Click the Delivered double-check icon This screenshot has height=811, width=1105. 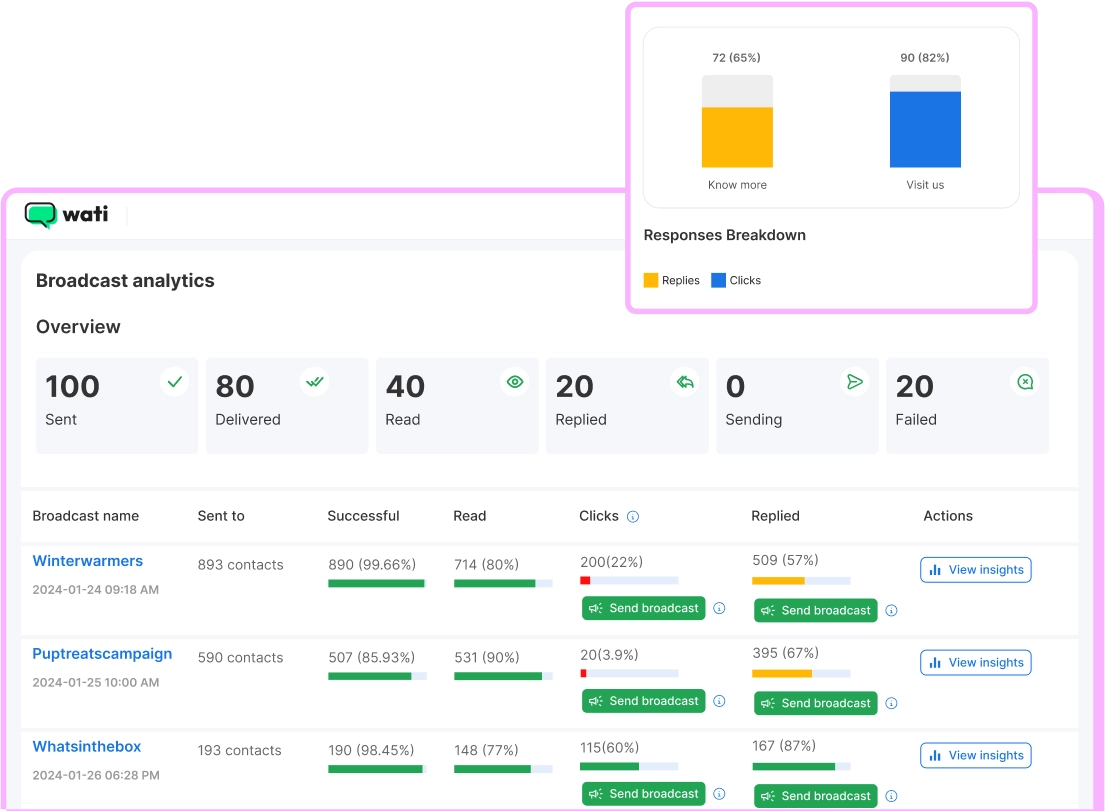point(315,381)
